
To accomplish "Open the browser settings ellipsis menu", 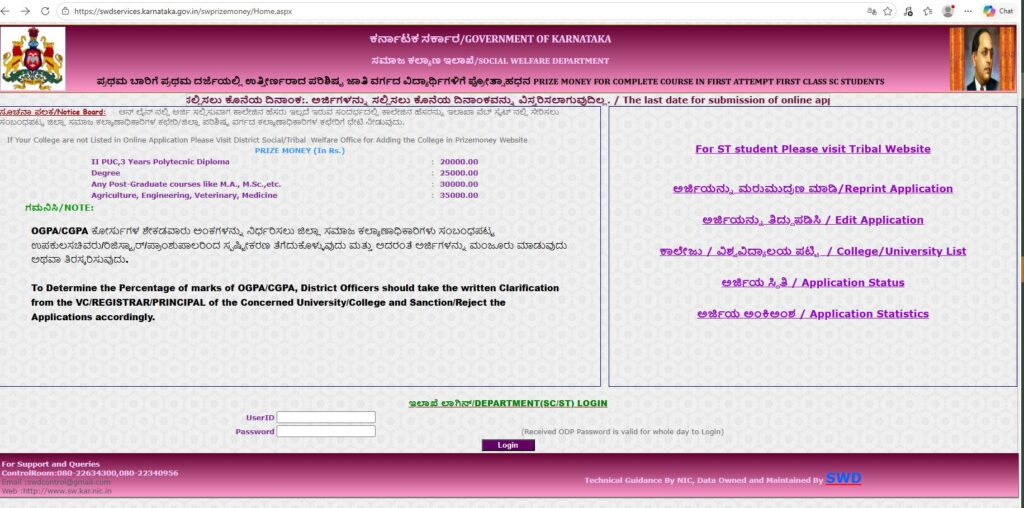I will (x=968, y=11).
